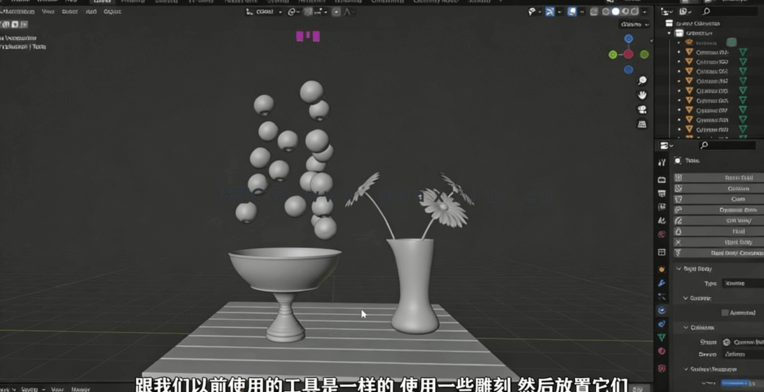Toggle viewport overlays display button

point(572,12)
